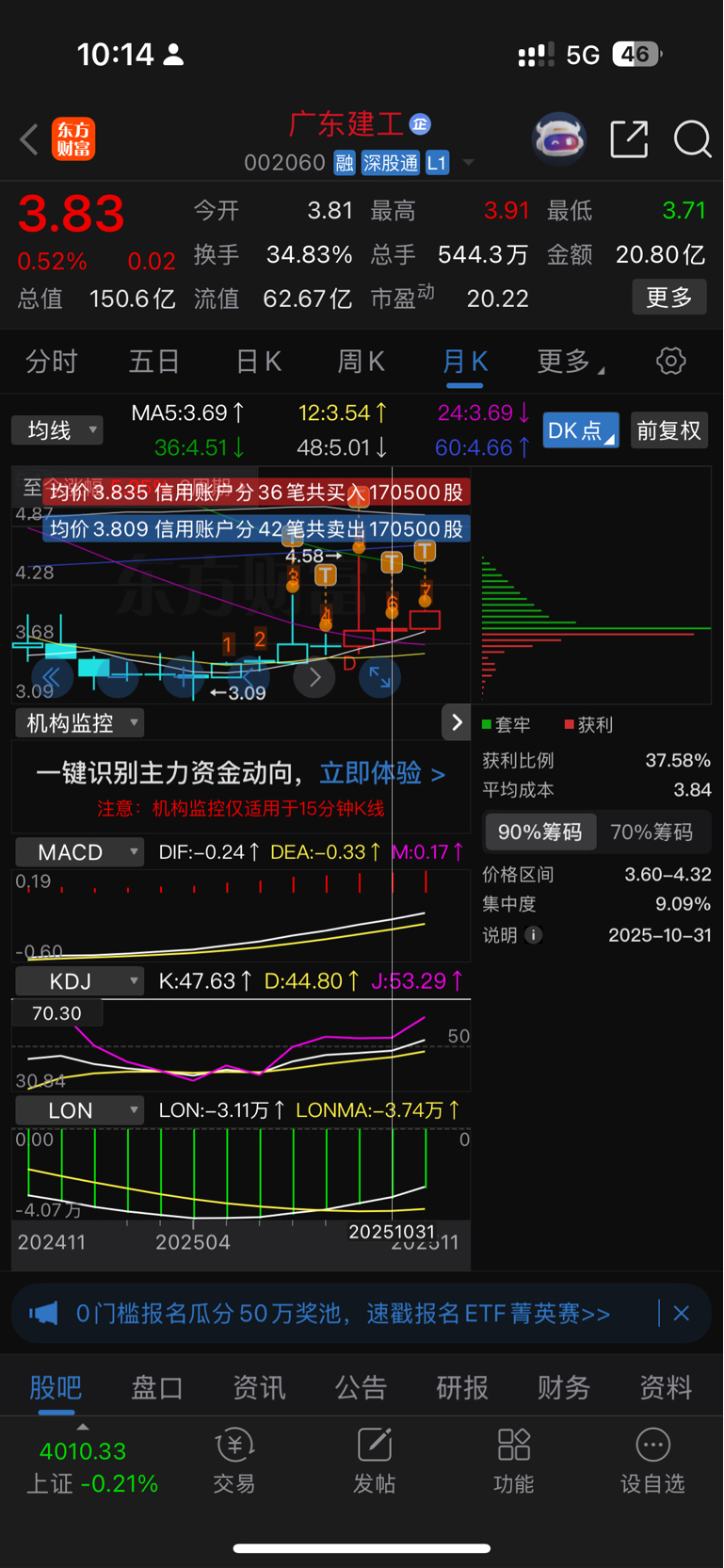Open MACD indicator dropdown

tap(79, 851)
